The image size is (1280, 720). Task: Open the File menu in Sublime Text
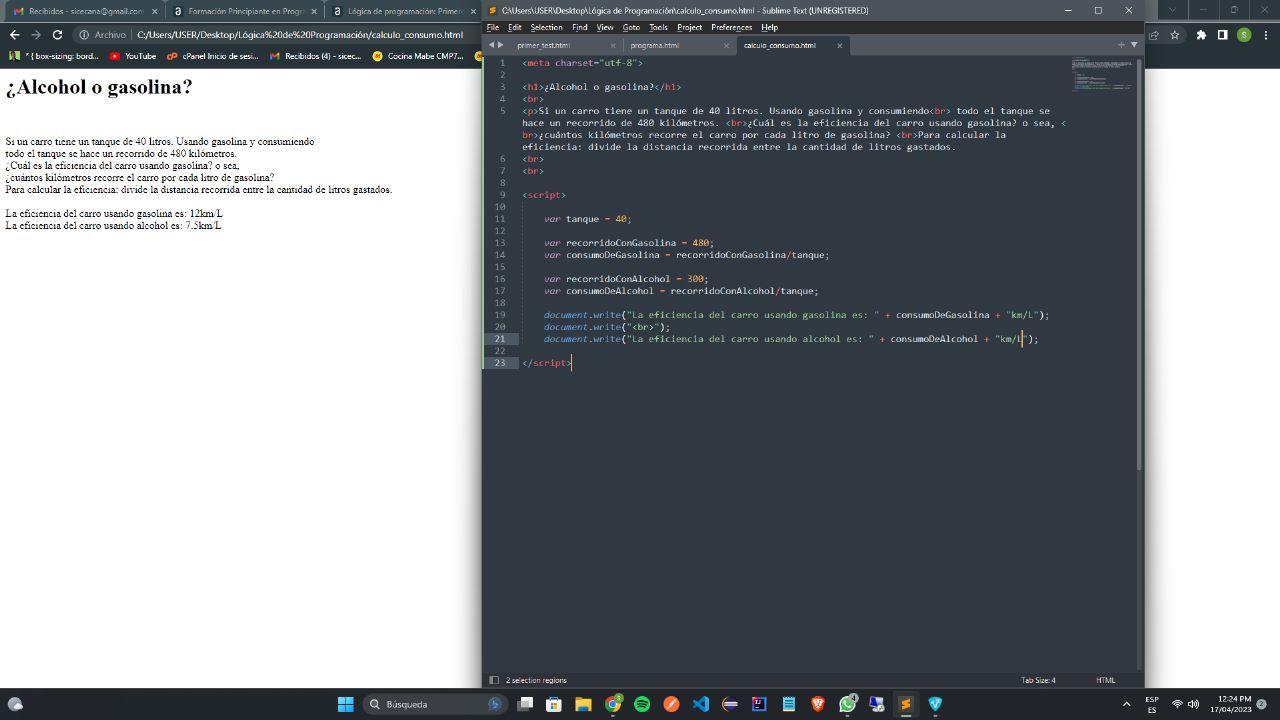(x=492, y=27)
